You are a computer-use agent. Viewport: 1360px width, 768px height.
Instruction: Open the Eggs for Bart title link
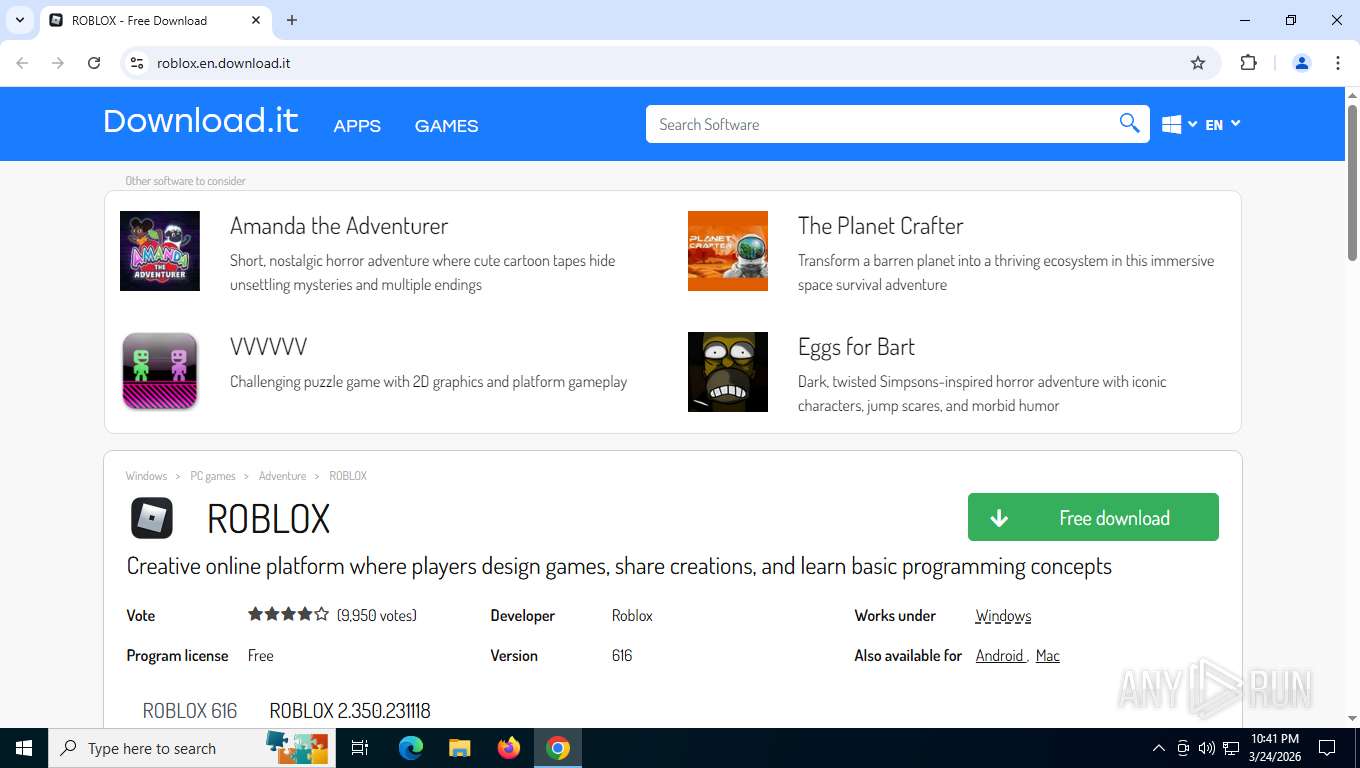[856, 347]
